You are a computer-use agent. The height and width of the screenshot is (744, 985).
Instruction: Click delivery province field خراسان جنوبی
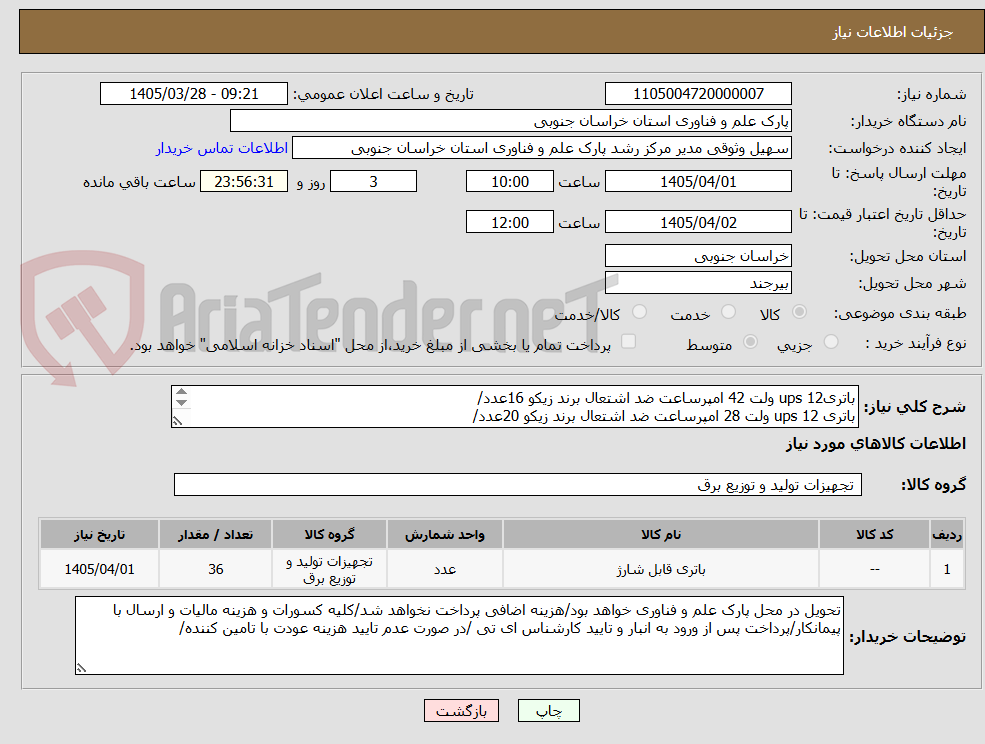698,256
